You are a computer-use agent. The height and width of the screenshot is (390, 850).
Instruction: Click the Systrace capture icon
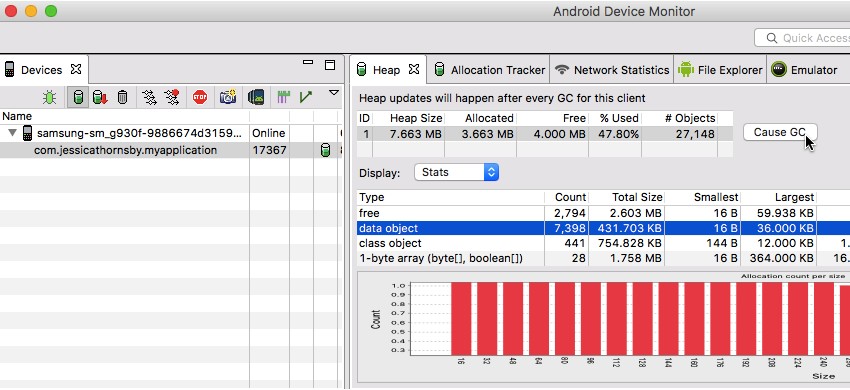pos(284,97)
